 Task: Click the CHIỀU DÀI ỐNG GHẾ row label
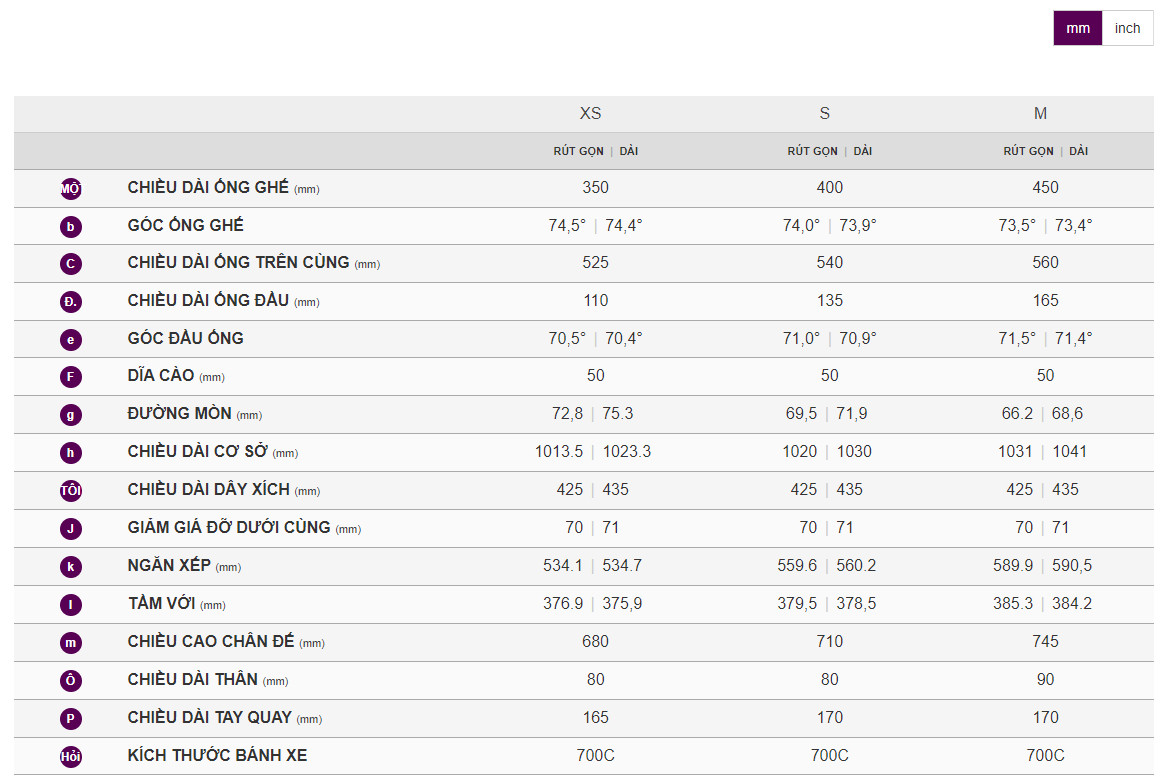pos(208,187)
